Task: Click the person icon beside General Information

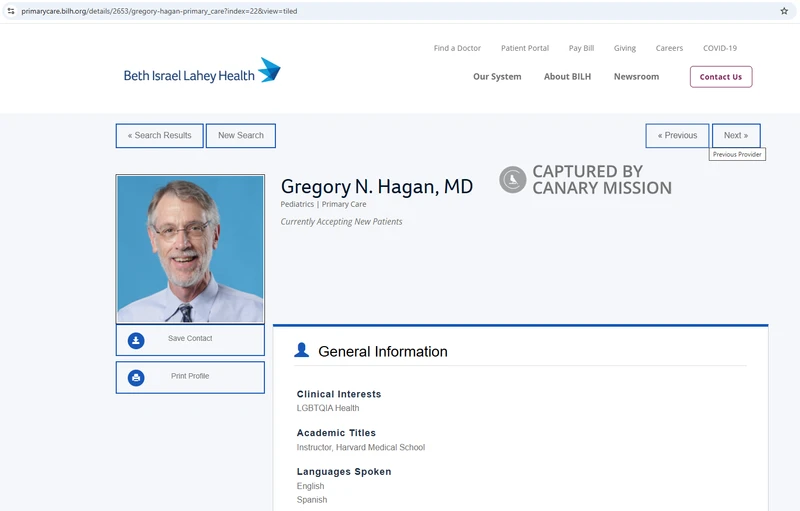Action: (302, 350)
